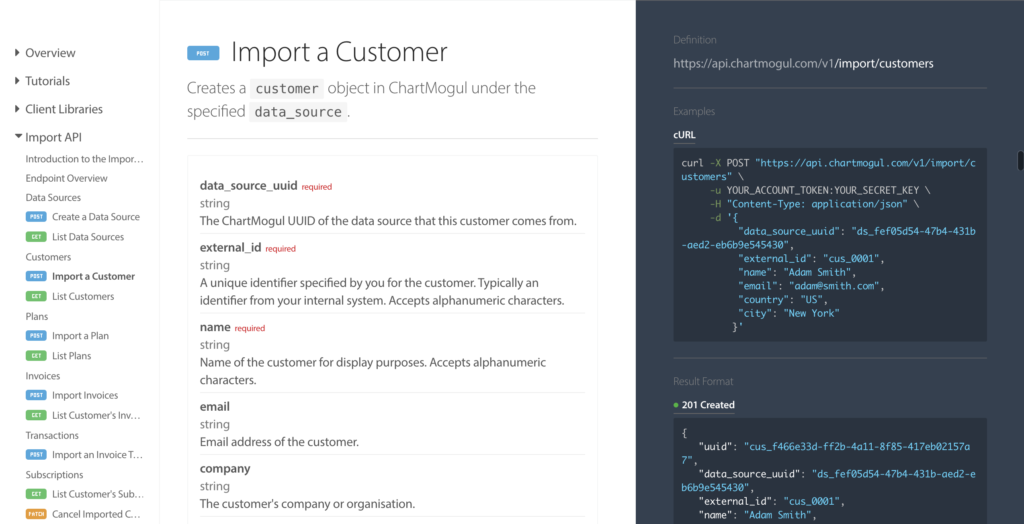
Task: Click the external_id parameter name
Action: 231,248
